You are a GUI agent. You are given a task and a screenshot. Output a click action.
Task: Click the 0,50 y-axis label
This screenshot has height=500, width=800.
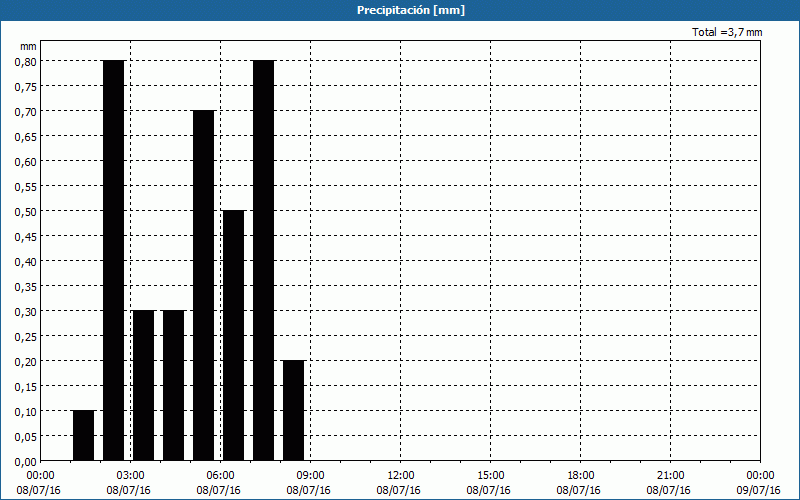[x=26, y=211]
